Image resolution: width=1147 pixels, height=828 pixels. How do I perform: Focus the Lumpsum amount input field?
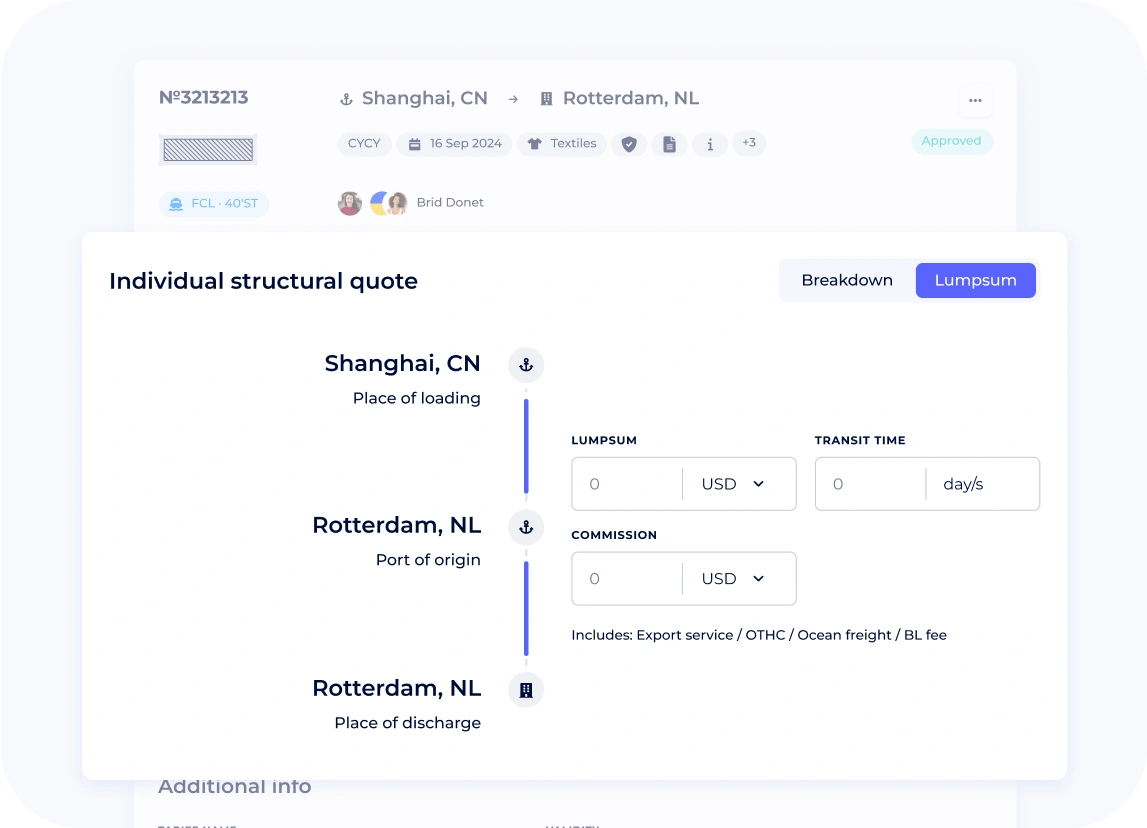point(628,484)
